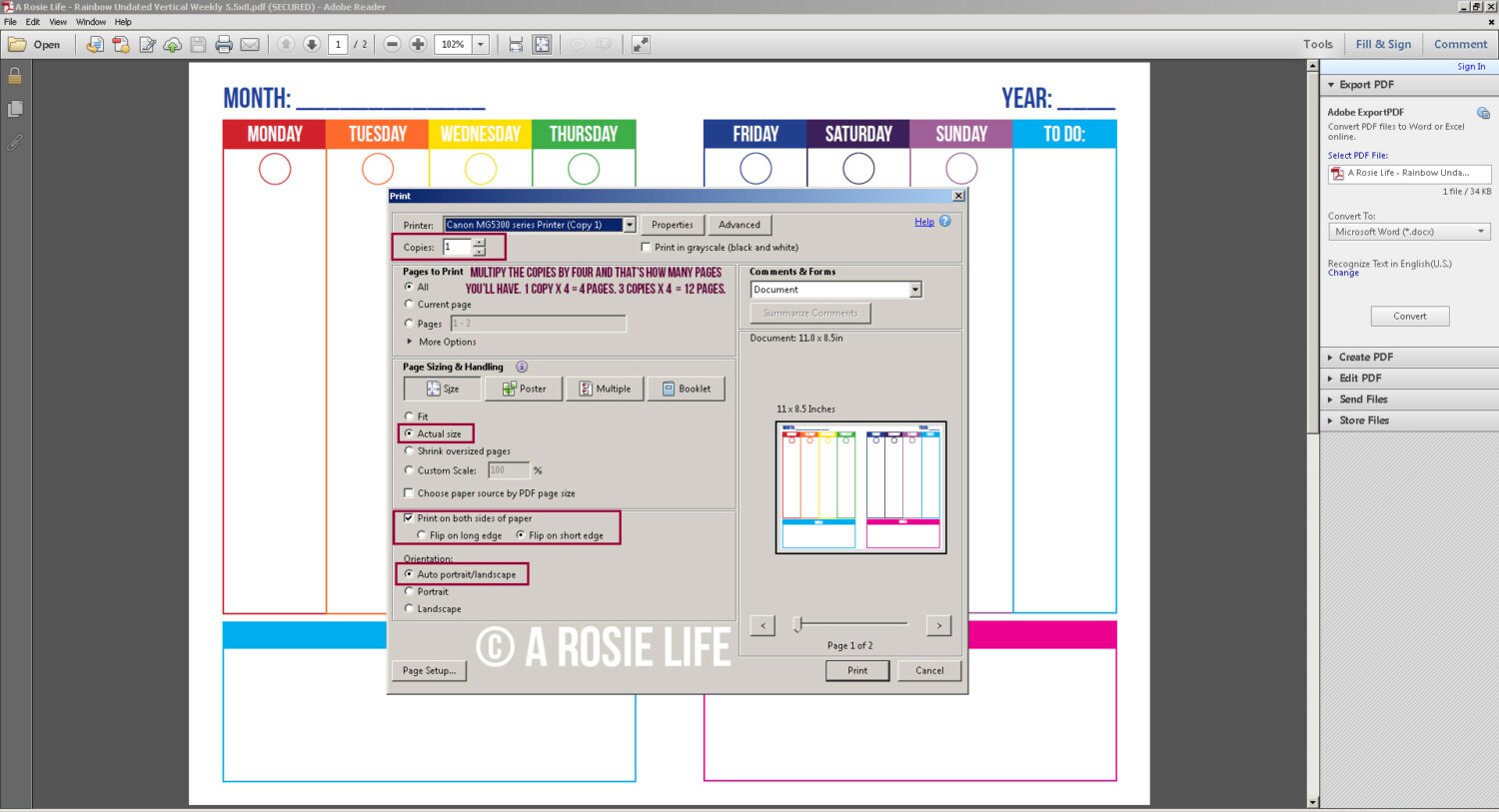
Task: Enable Print in grayscale checkbox
Action: [x=646, y=247]
